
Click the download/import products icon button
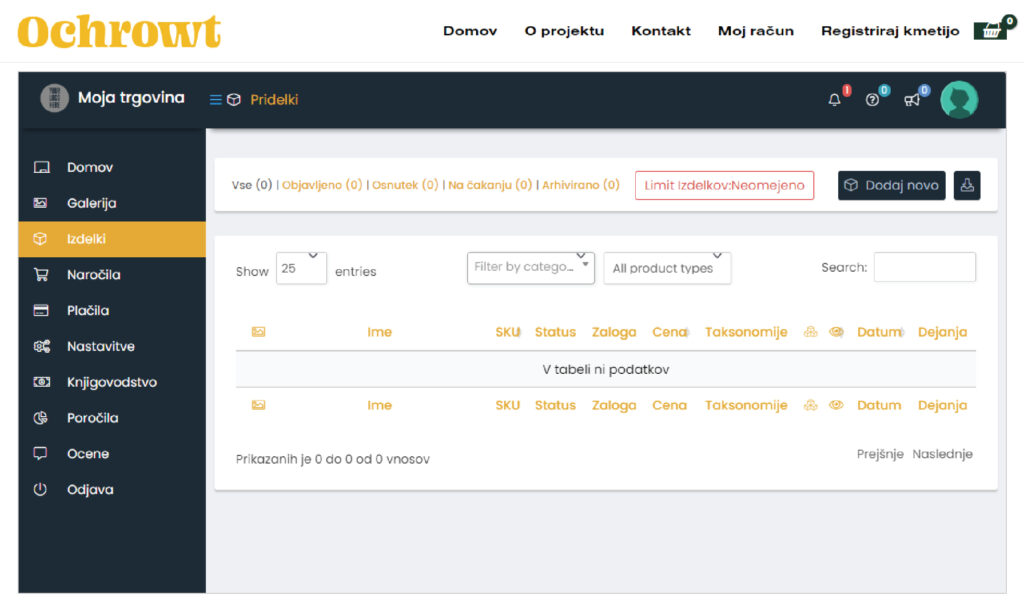[x=967, y=185]
